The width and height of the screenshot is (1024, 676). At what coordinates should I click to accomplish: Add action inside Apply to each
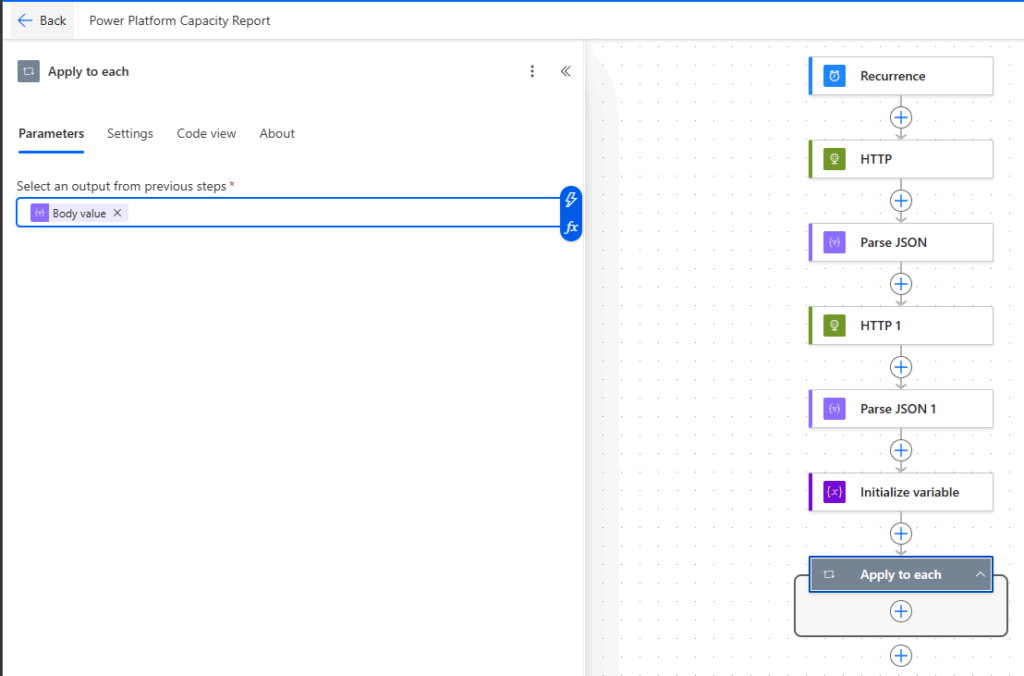901,611
